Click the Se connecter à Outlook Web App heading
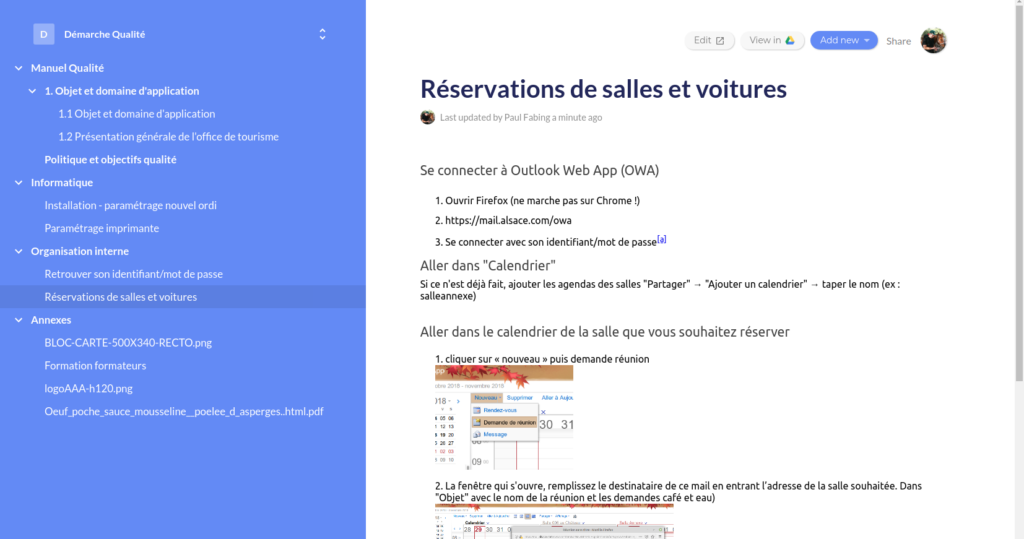This screenshot has height=539, width=1024. (x=539, y=171)
